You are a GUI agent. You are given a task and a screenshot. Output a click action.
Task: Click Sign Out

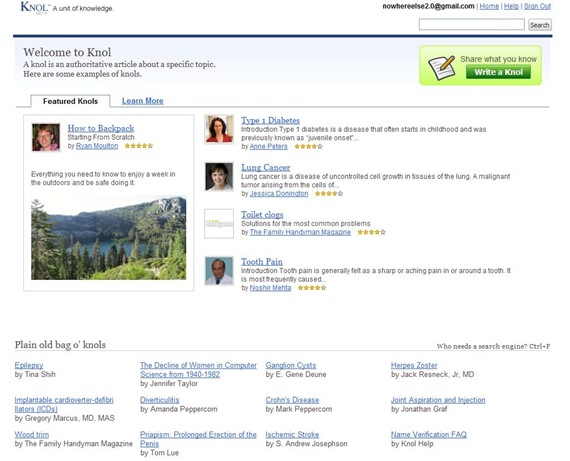click(x=537, y=6)
